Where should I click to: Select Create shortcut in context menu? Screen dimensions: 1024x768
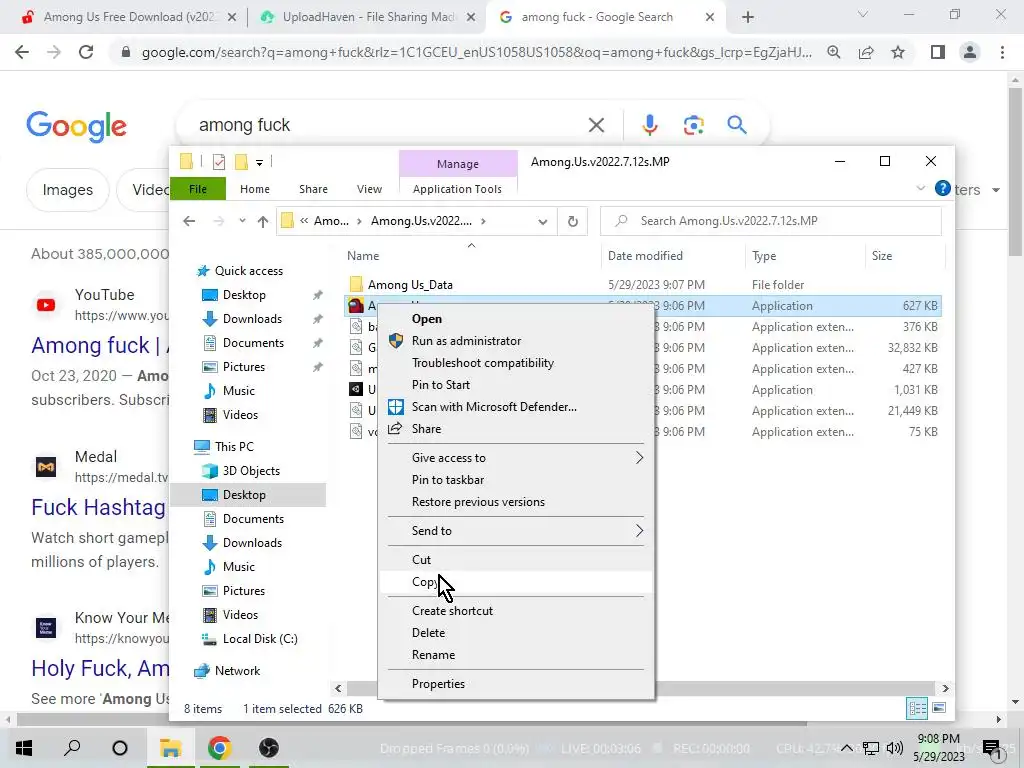coord(516,611)
